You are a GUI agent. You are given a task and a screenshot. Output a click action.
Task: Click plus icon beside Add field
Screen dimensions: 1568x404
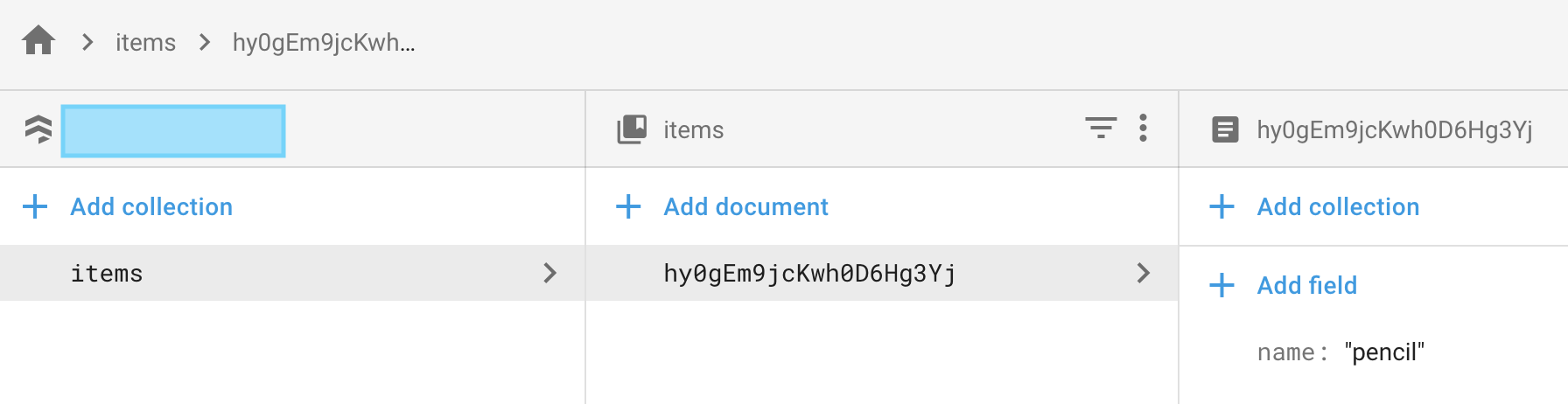pos(1221,286)
